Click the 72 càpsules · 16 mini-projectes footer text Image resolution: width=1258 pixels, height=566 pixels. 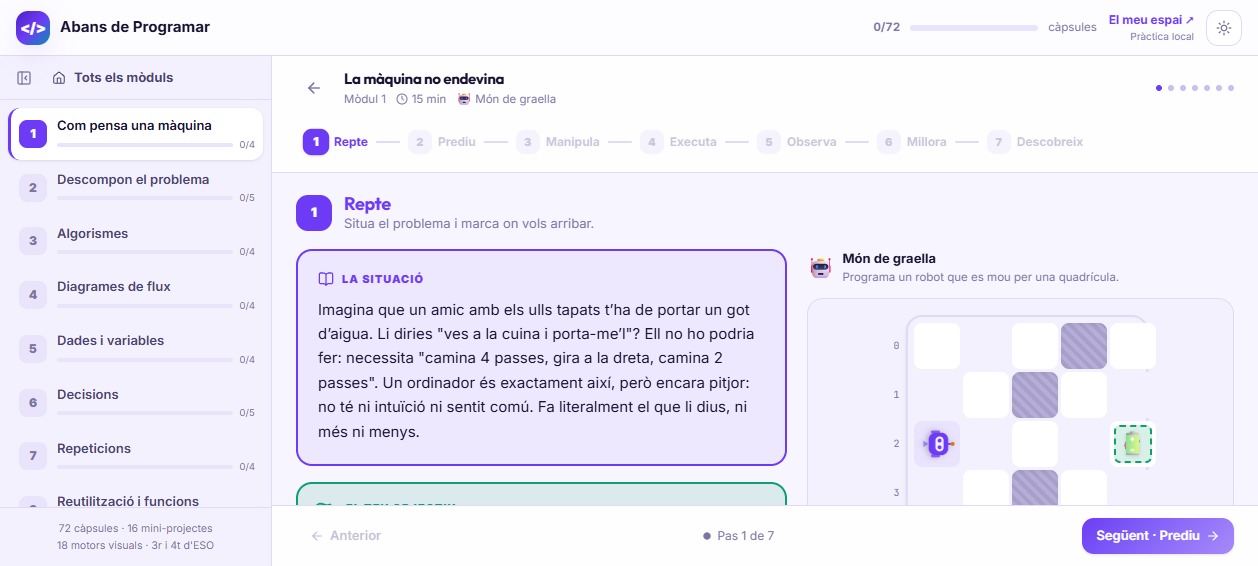click(136, 528)
